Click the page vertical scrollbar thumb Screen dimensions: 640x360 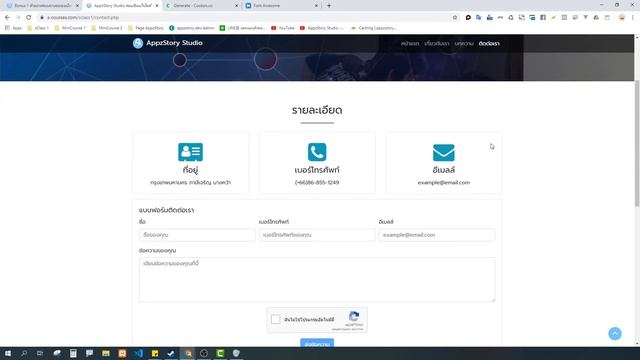(637, 143)
